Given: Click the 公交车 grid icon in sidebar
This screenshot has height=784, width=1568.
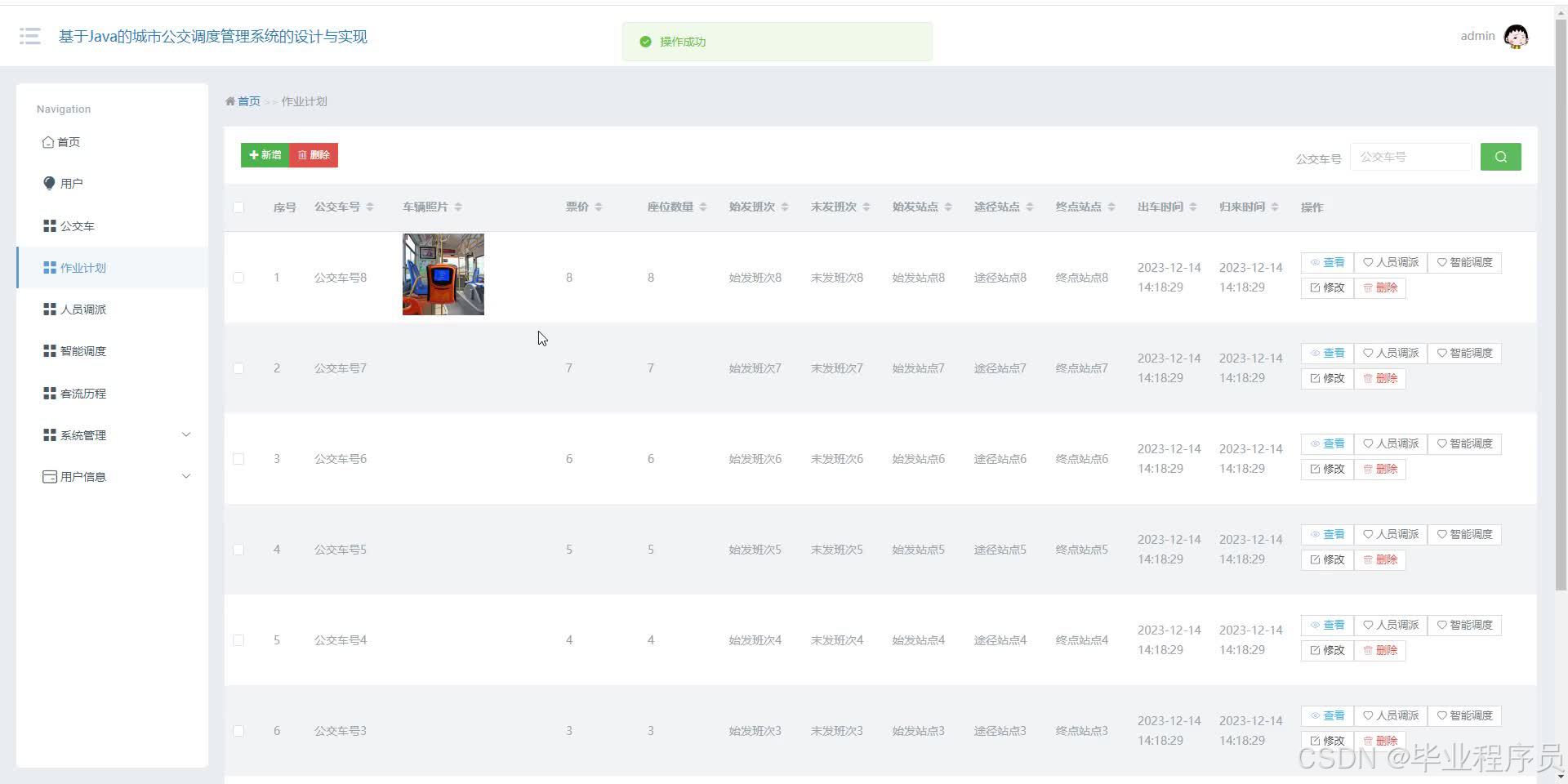Looking at the screenshot, I should (x=49, y=225).
